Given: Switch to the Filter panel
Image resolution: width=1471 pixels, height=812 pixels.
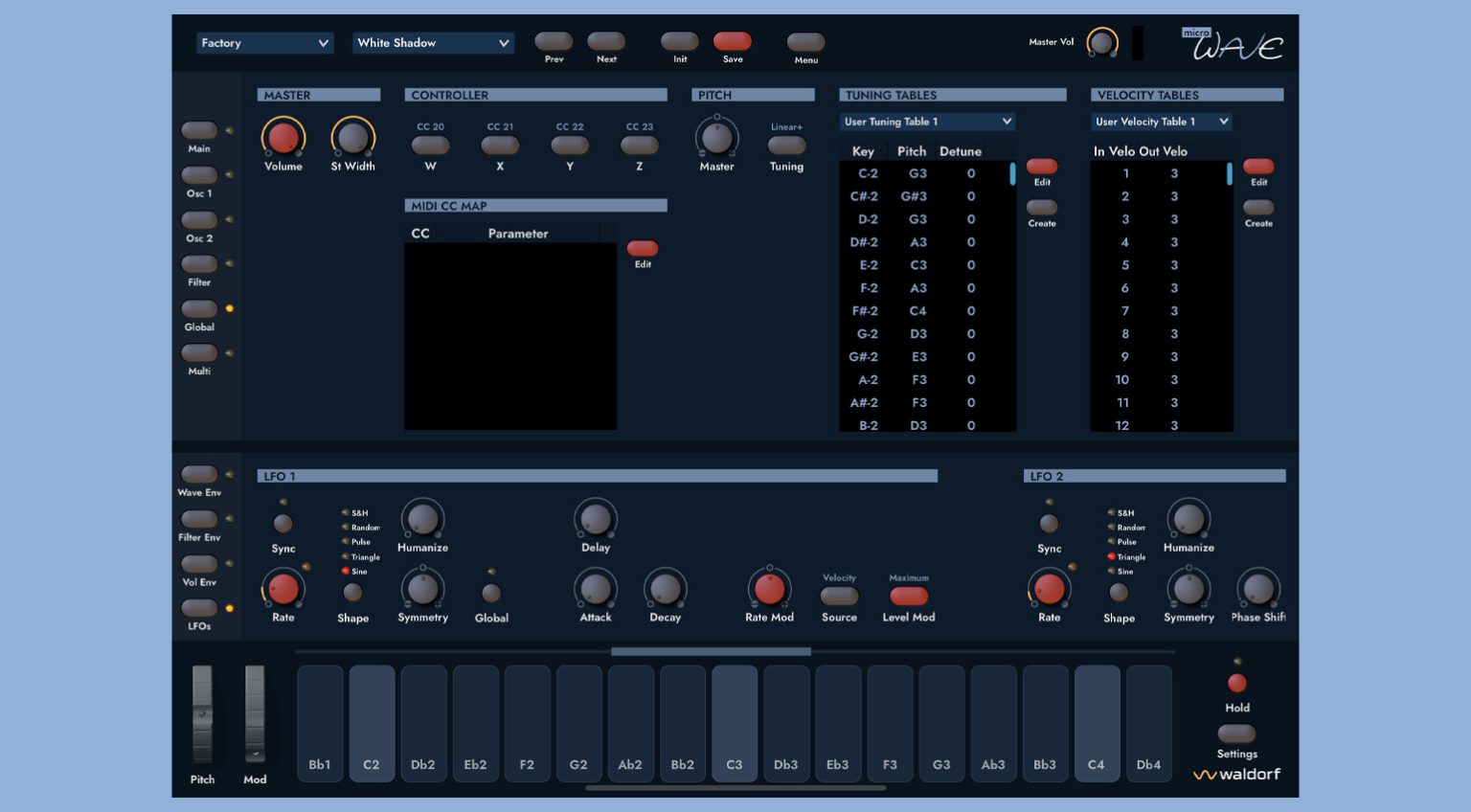Looking at the screenshot, I should pos(199,265).
